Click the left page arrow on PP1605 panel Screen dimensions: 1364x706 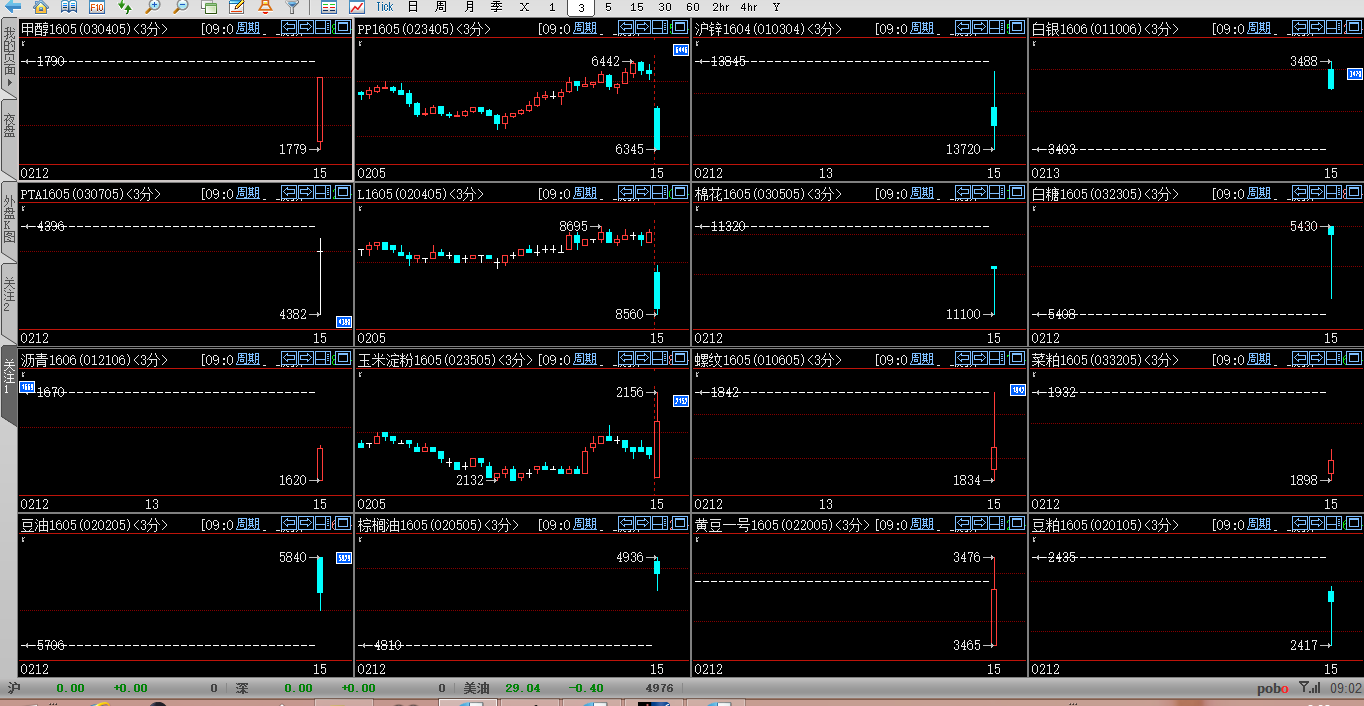626,28
